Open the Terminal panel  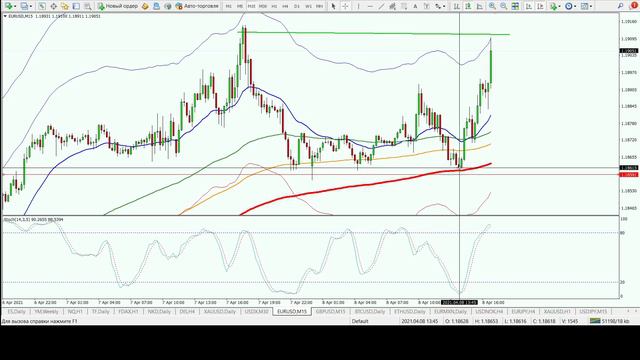click(76, 6)
